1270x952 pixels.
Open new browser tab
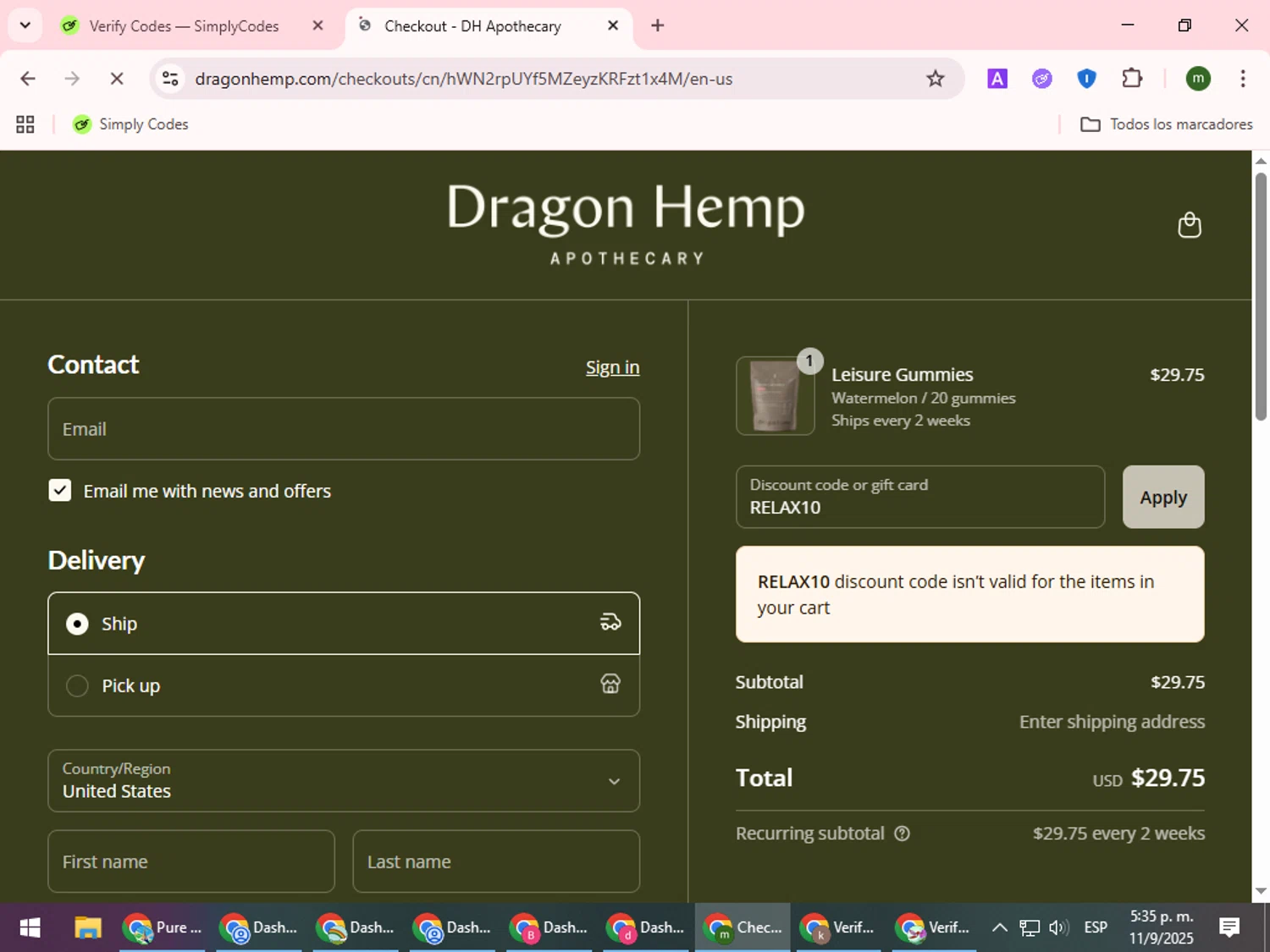tap(658, 25)
